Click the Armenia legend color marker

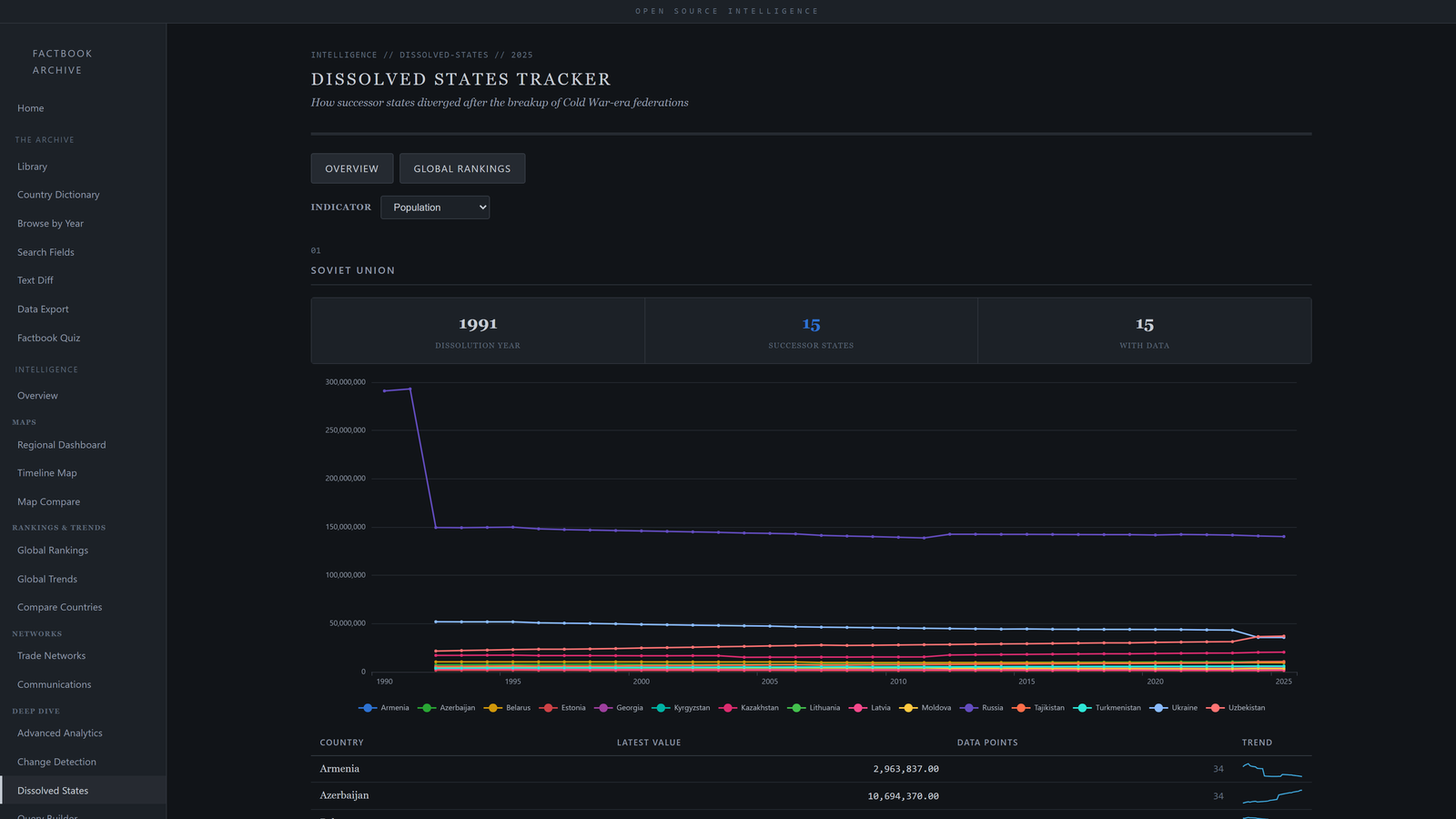pos(368,708)
